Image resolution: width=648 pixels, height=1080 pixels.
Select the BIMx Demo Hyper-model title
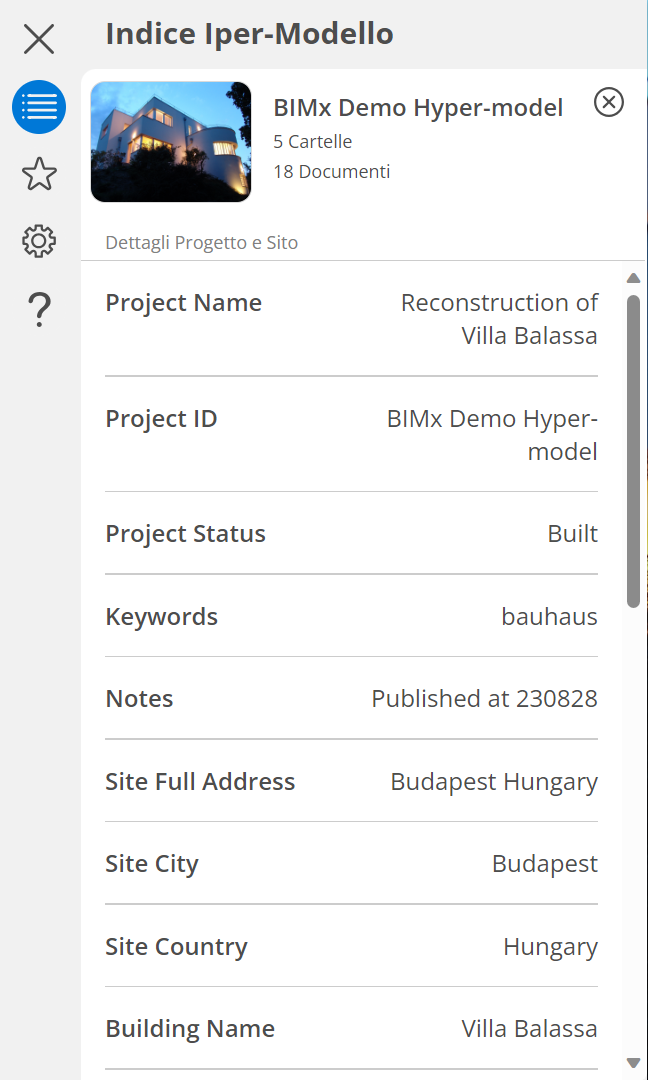(x=418, y=108)
